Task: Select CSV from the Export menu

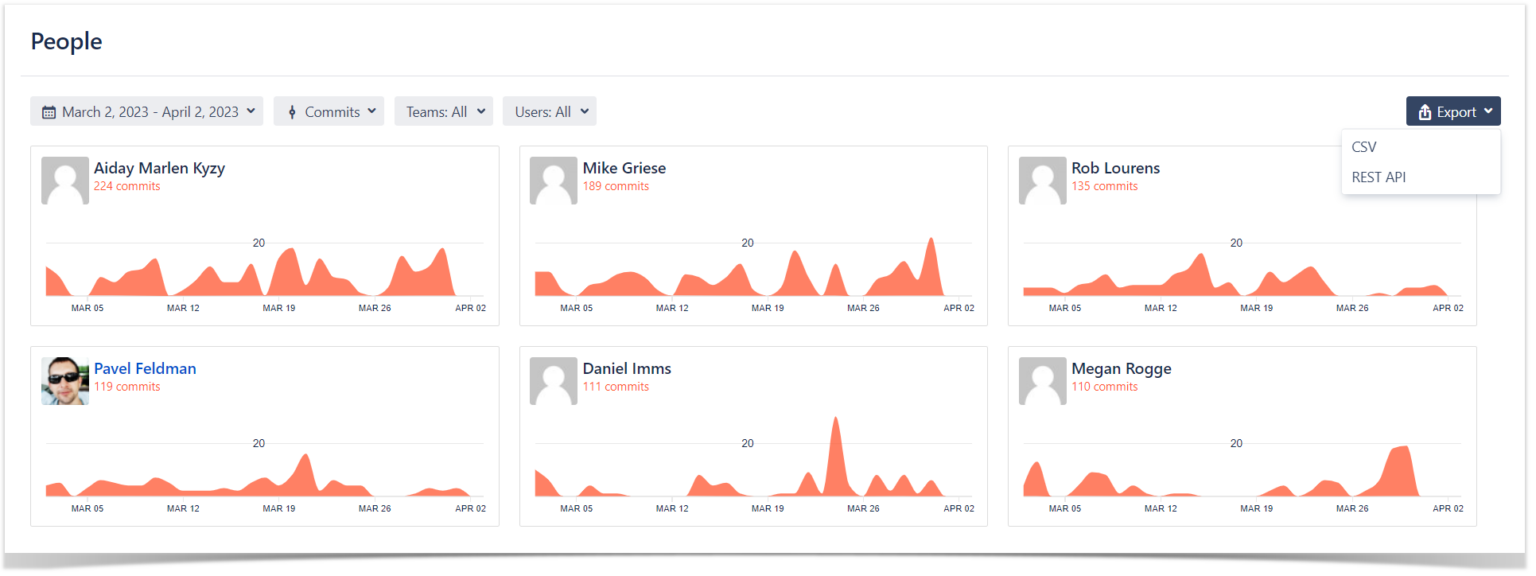Action: point(1364,146)
